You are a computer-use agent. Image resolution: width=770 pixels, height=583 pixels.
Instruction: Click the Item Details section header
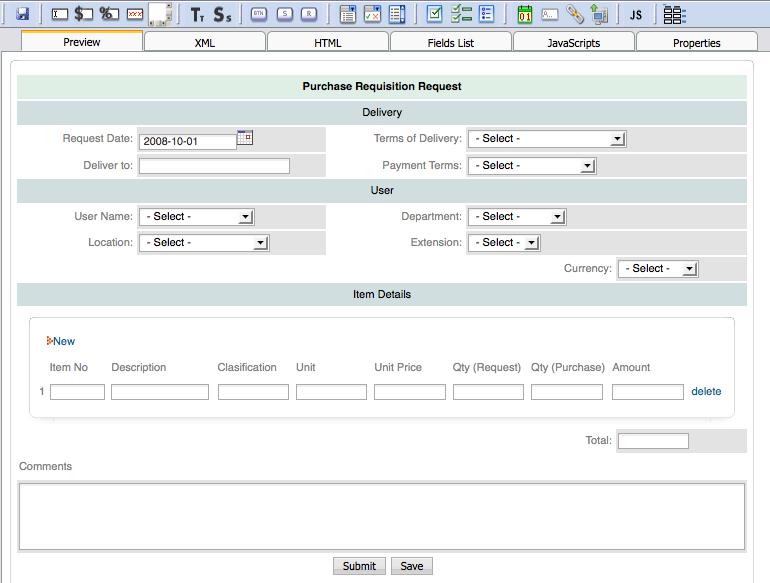(382, 294)
